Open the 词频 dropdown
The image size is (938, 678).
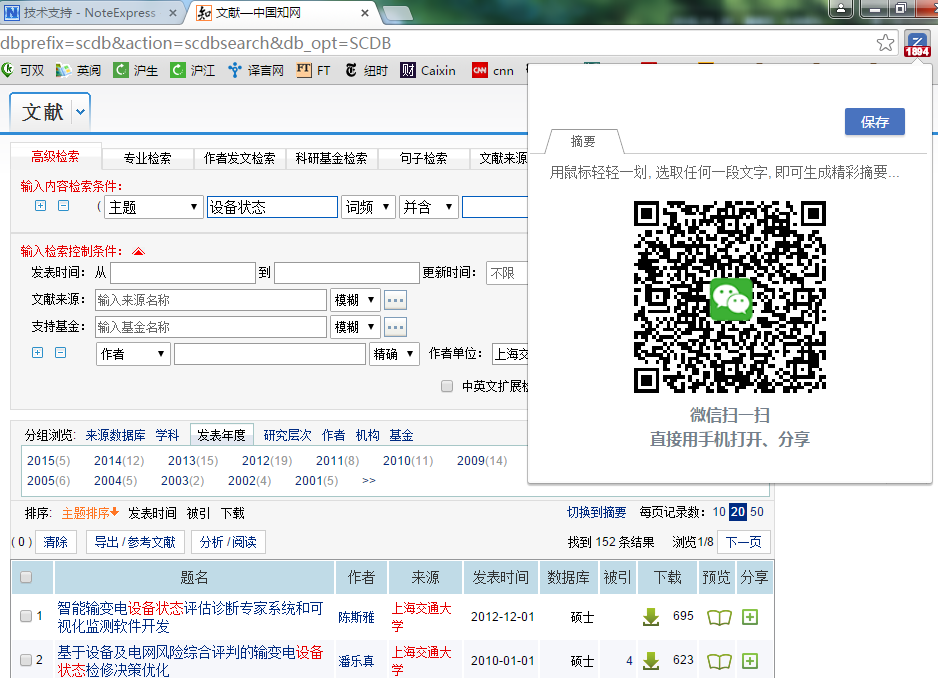pyautogui.click(x=368, y=207)
